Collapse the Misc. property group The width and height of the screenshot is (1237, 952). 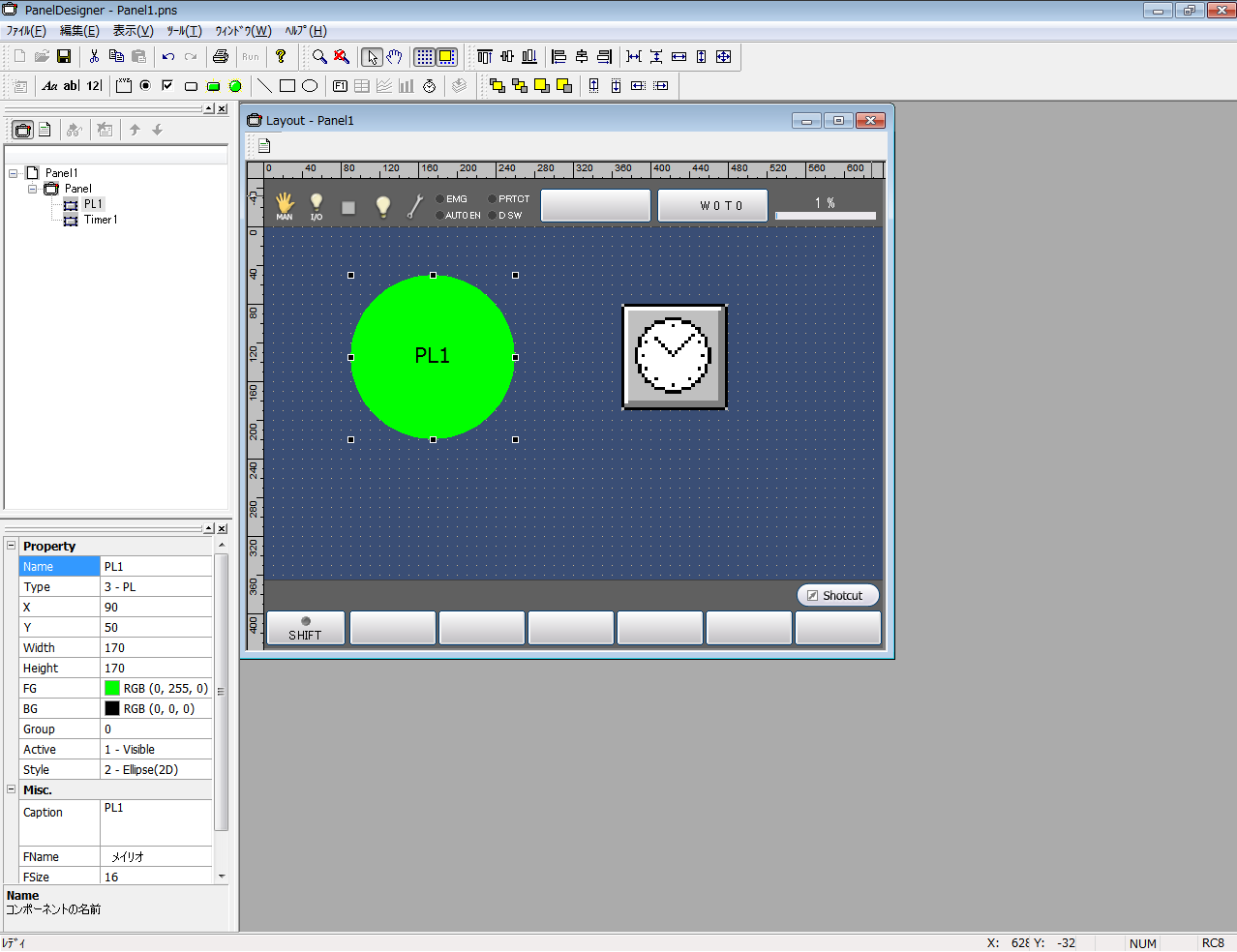12,789
